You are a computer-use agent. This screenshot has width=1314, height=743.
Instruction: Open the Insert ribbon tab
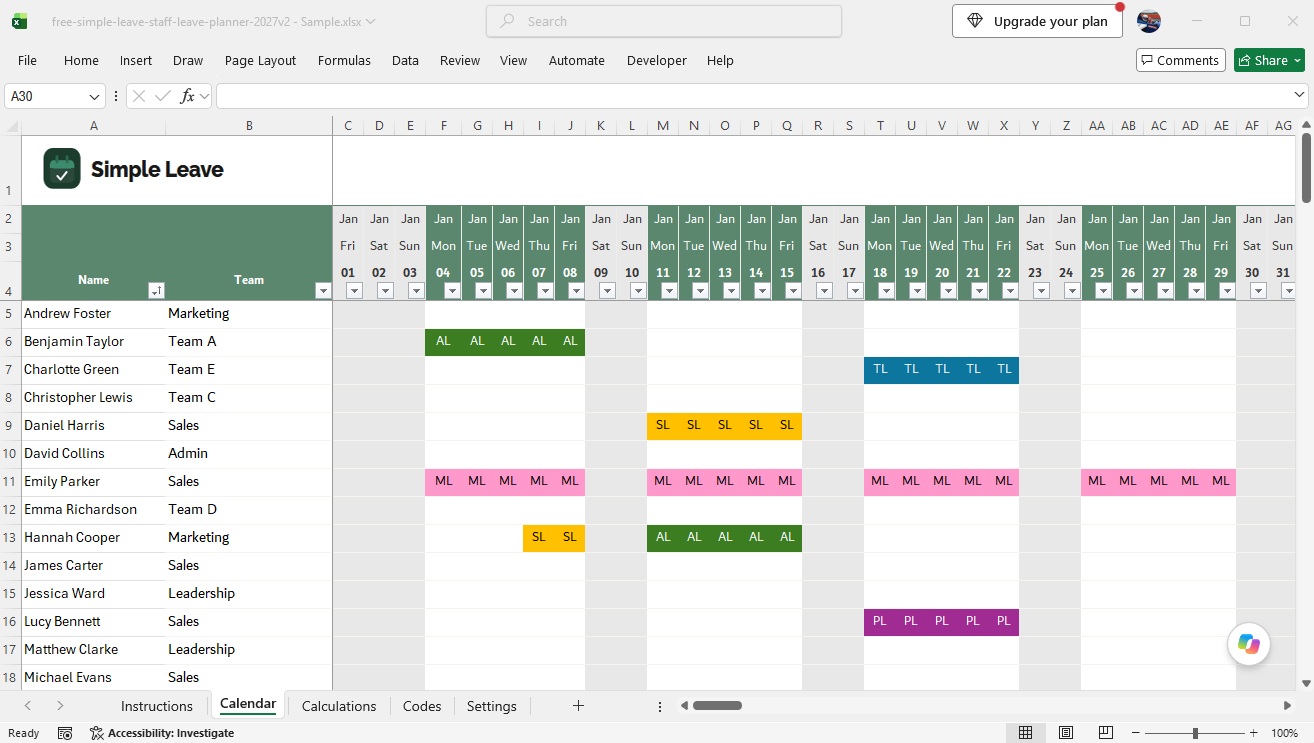[136, 60]
